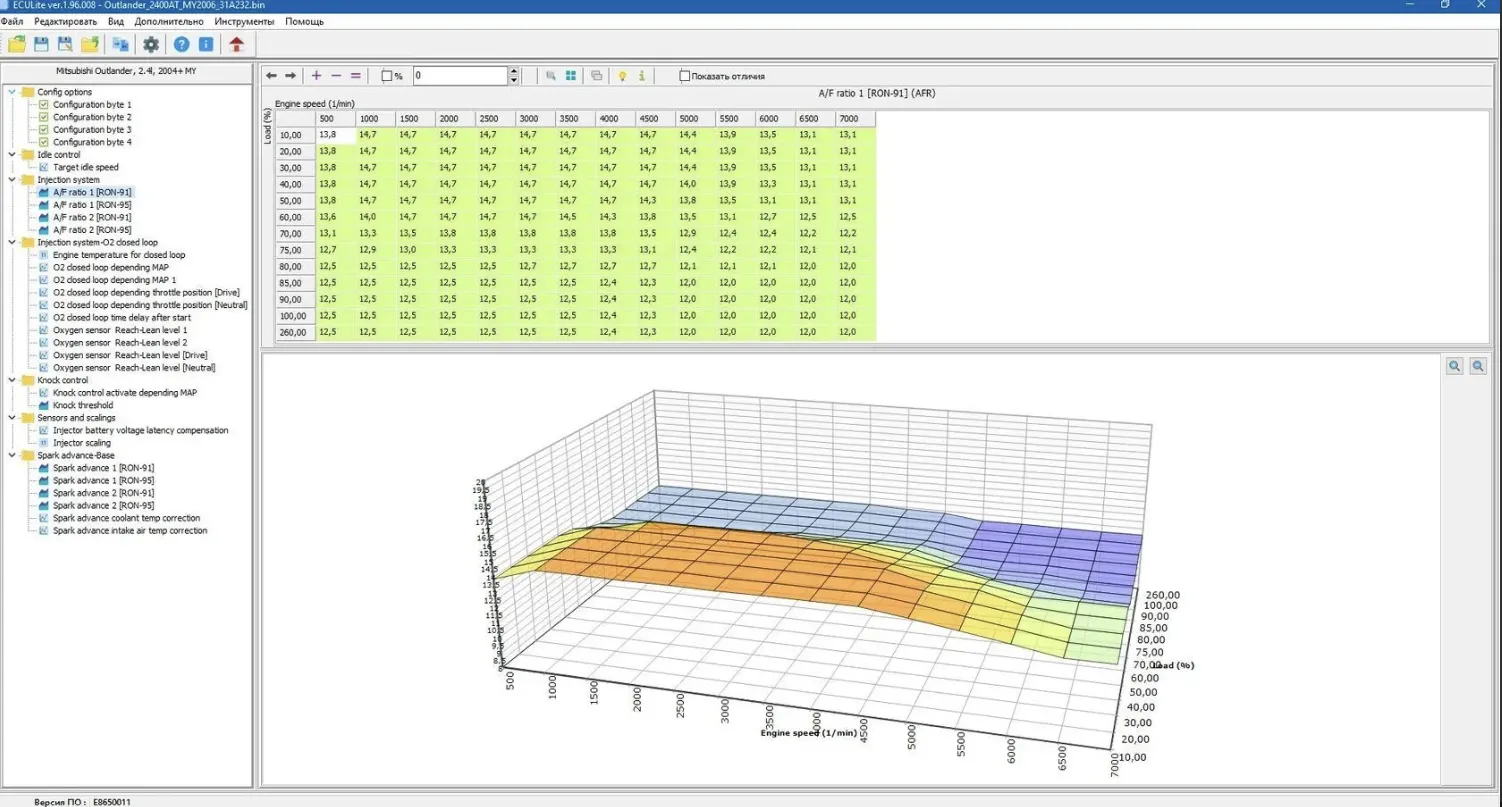The height and width of the screenshot is (807, 1502).
Task: Click the first blue Save diskette icon
Action: point(41,44)
